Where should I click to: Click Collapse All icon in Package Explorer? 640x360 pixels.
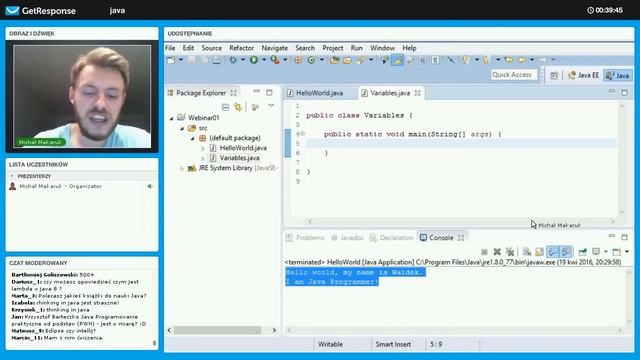tap(225, 107)
